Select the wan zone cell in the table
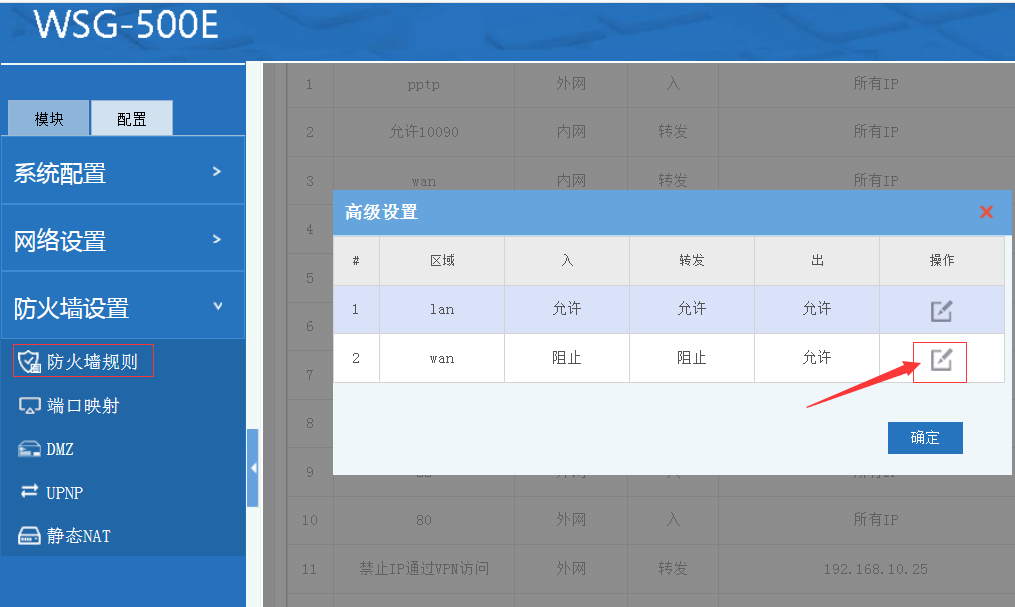The width and height of the screenshot is (1015, 607). coord(441,358)
